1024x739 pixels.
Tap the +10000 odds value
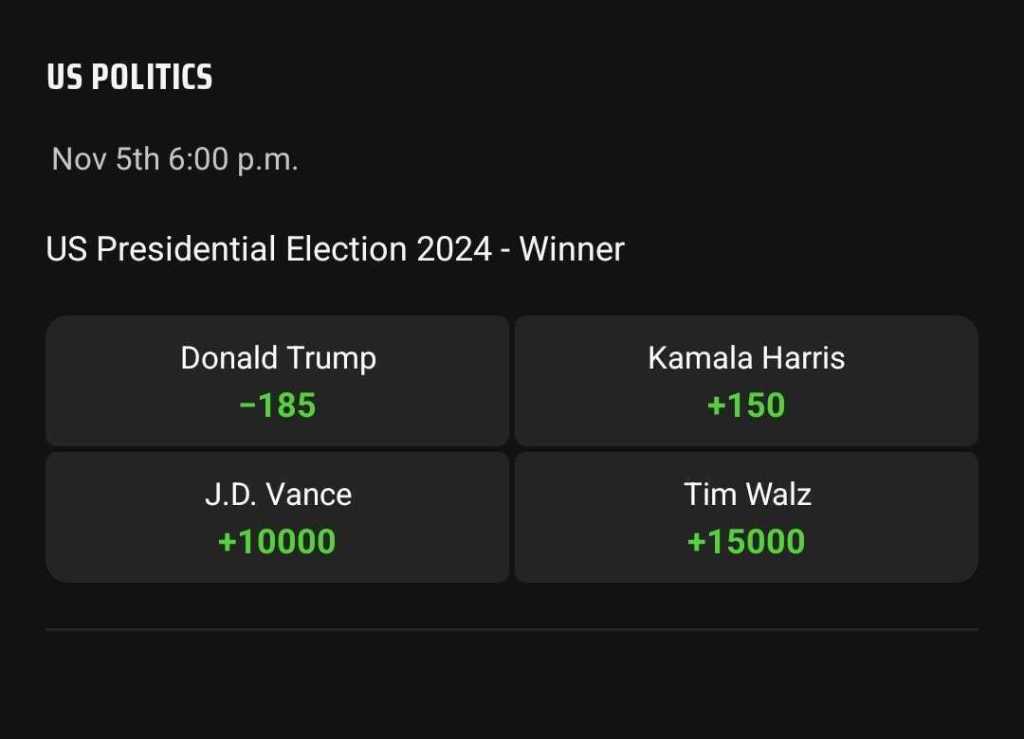click(x=277, y=542)
